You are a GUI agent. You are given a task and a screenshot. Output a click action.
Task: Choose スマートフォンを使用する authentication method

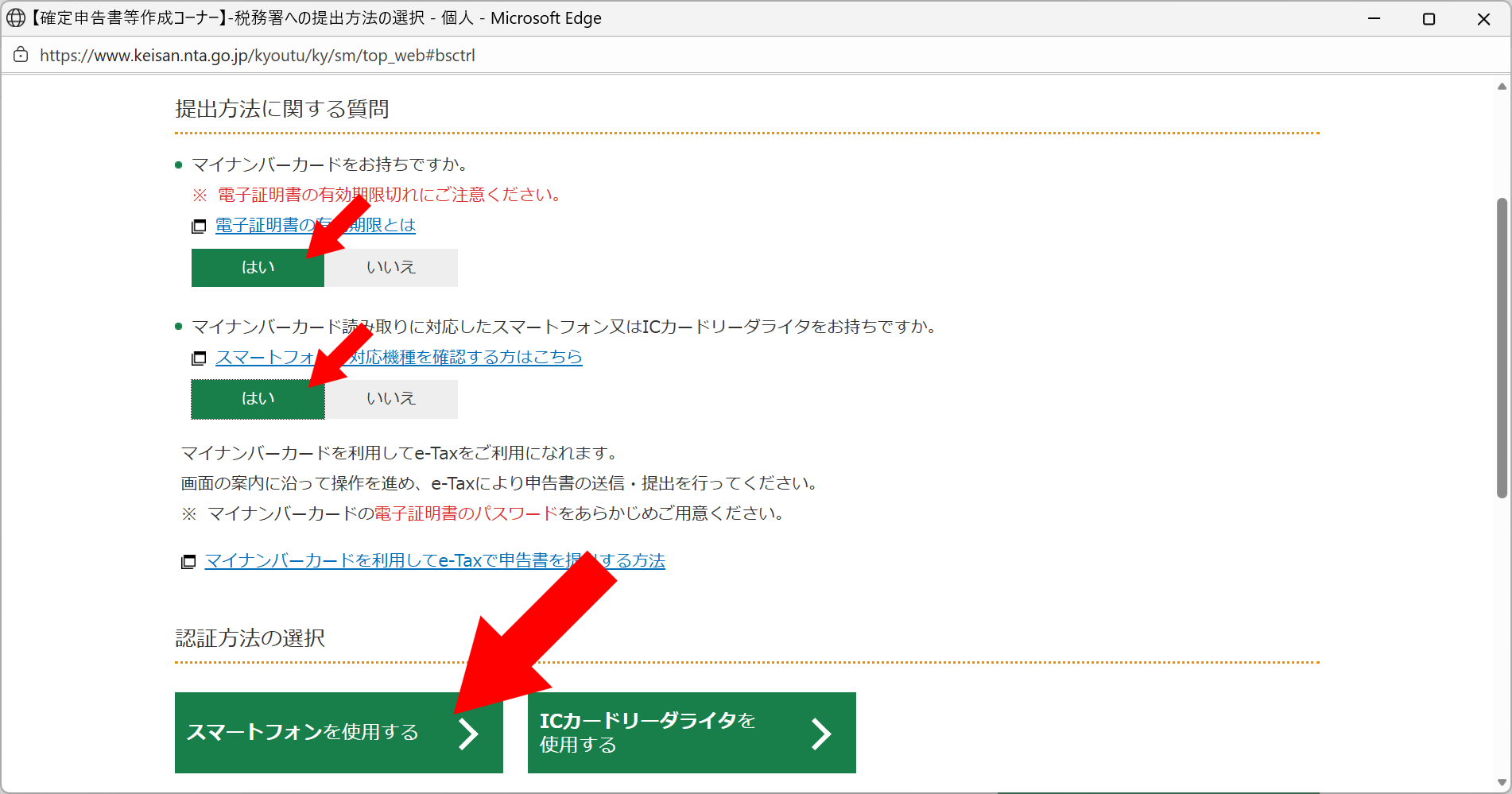point(318,733)
